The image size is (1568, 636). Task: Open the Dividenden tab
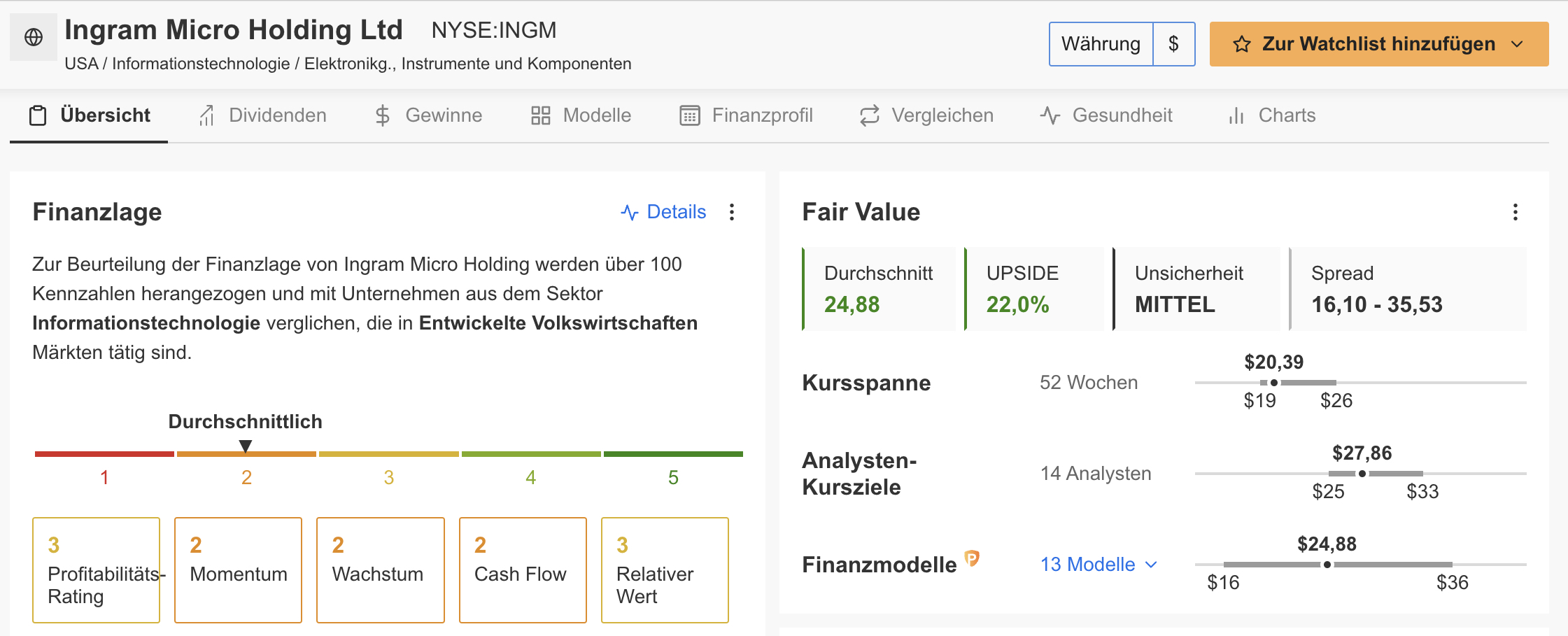pos(262,115)
